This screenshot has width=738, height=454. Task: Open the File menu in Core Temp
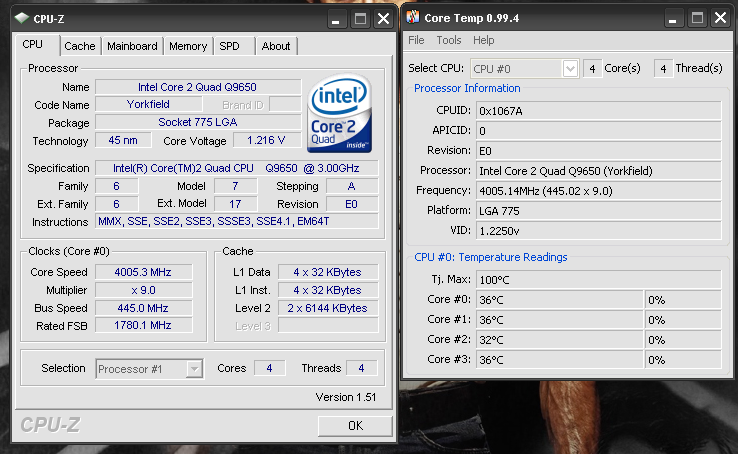(416, 40)
